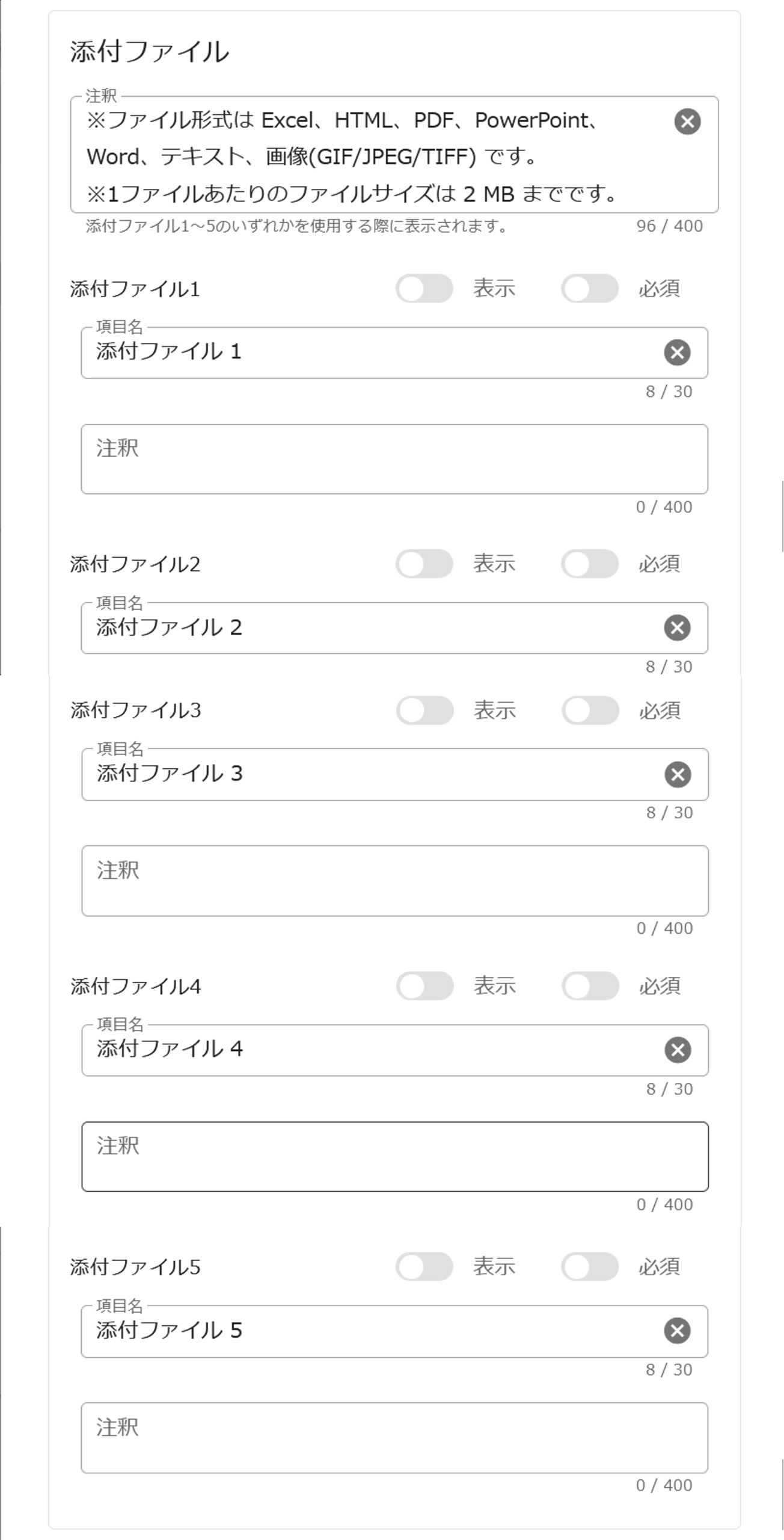
Task: Clear the 添付ファイル 4 項目名 field
Action: [x=678, y=1050]
